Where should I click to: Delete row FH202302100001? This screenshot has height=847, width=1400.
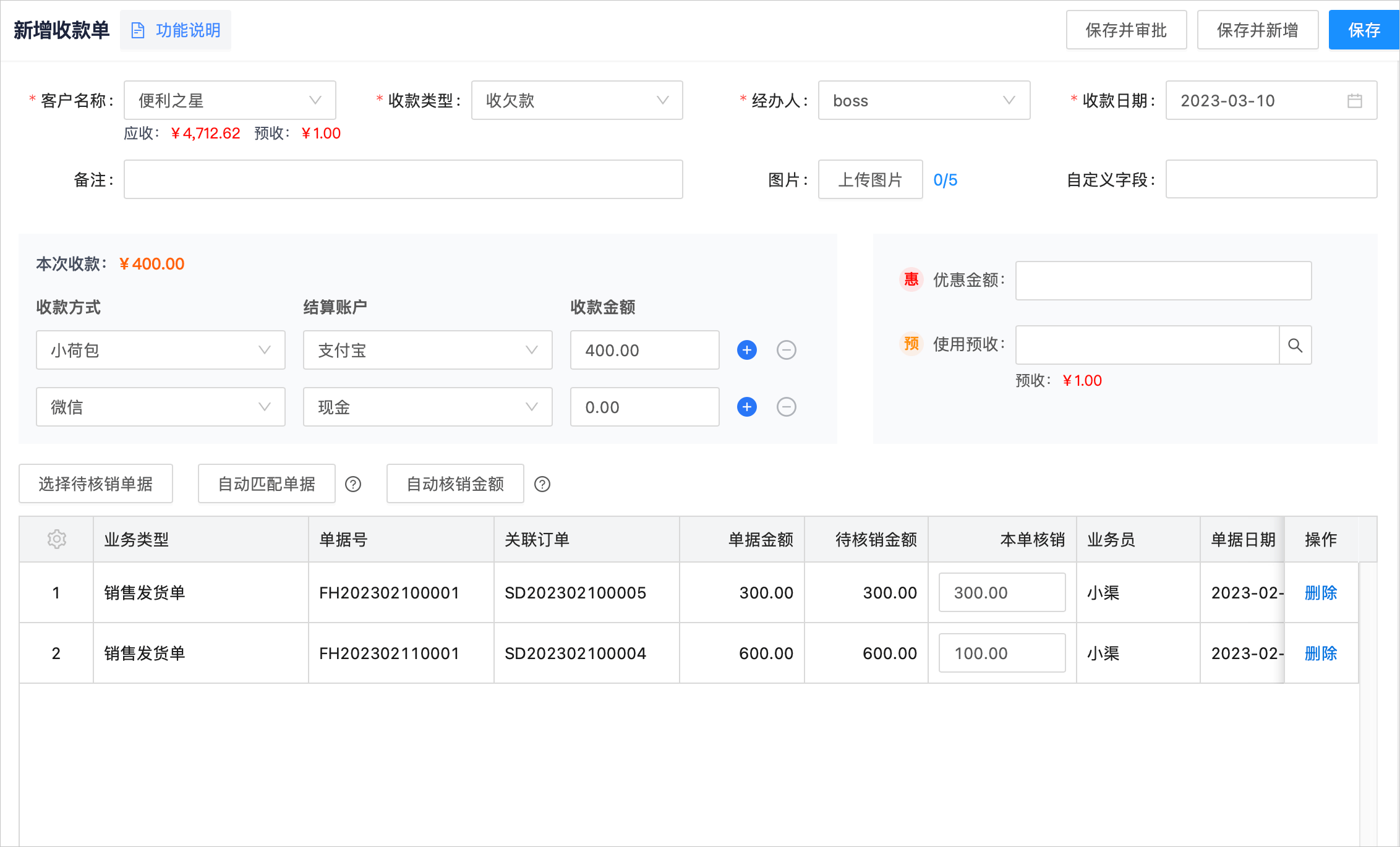[1321, 592]
